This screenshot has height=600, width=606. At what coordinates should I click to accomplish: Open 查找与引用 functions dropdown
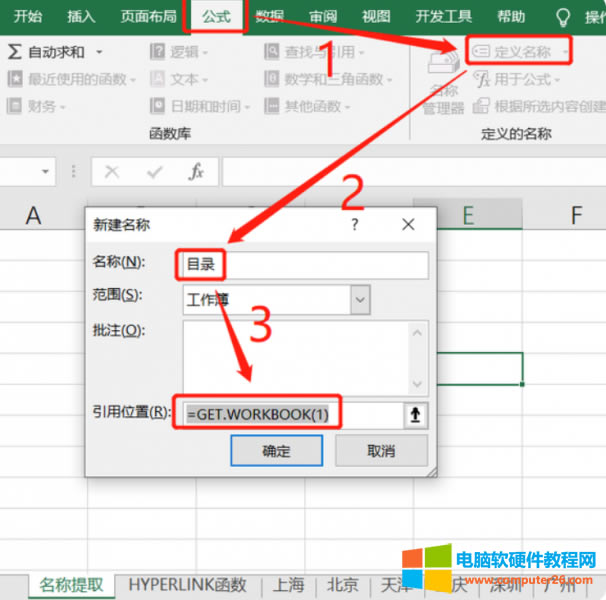[x=314, y=52]
